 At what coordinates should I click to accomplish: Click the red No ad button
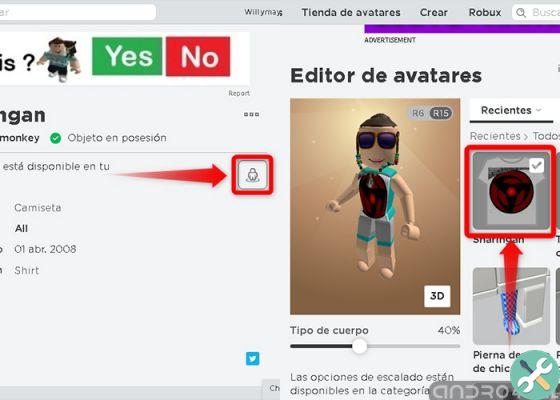198,56
